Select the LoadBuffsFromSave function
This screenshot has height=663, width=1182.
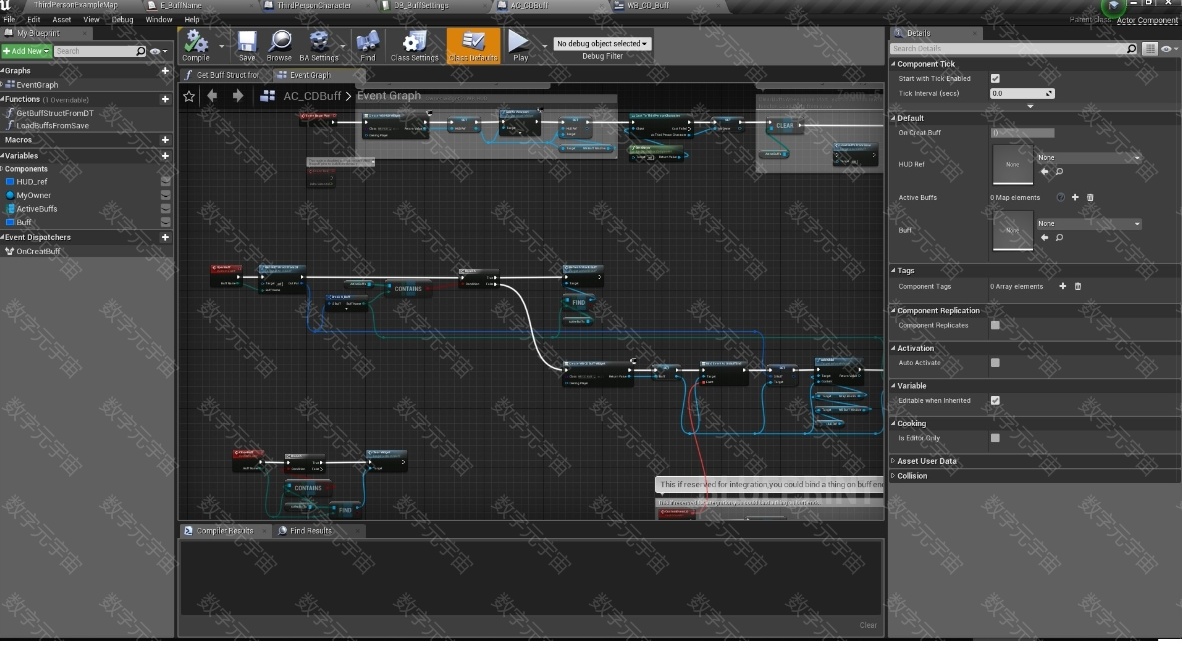[52, 126]
